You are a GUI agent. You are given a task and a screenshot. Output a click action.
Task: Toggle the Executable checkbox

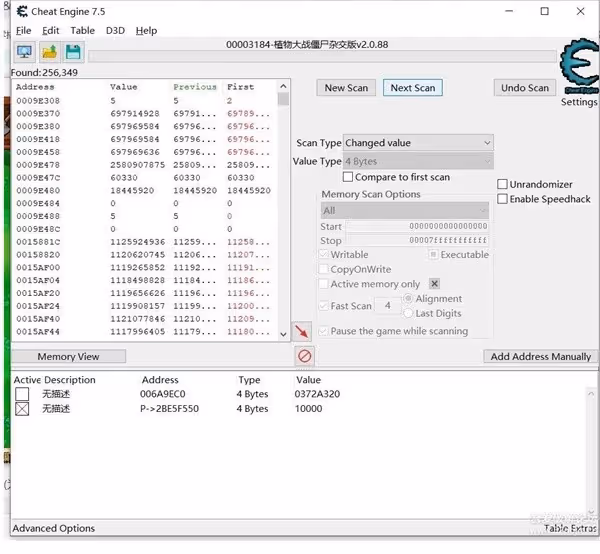tap(433, 254)
